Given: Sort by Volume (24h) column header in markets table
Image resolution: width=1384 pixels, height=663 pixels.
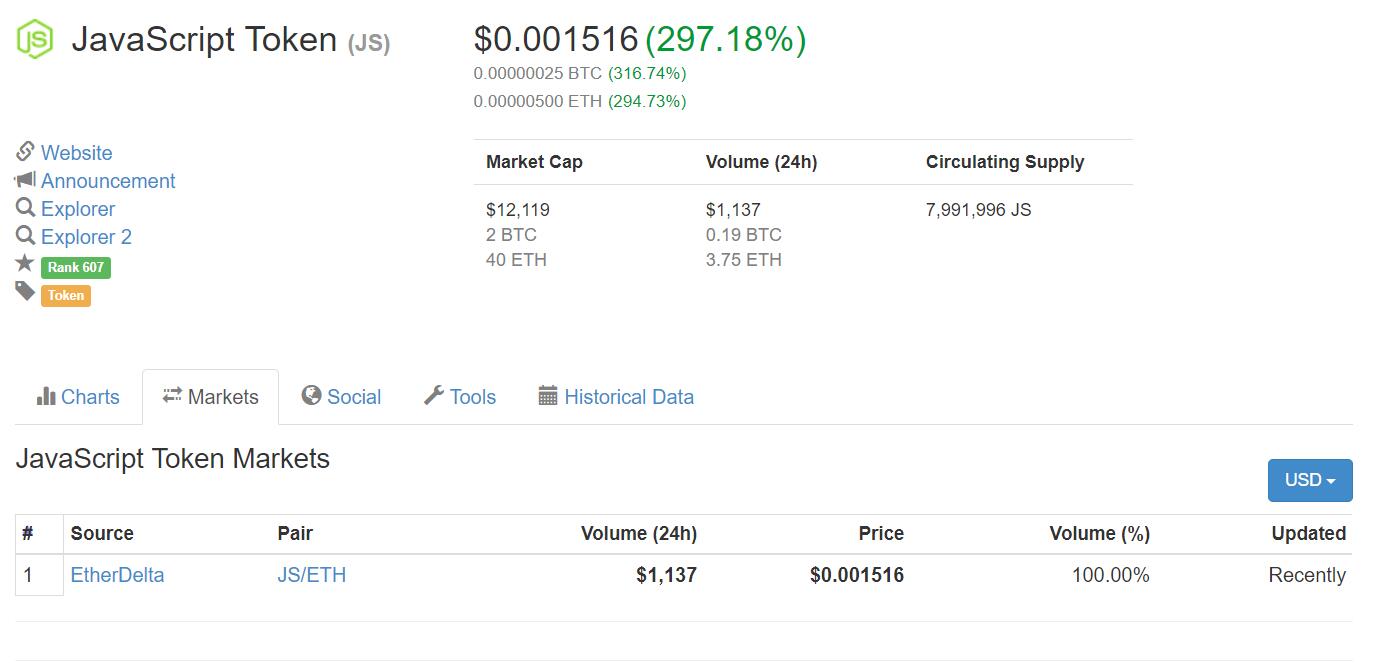Looking at the screenshot, I should click(638, 533).
